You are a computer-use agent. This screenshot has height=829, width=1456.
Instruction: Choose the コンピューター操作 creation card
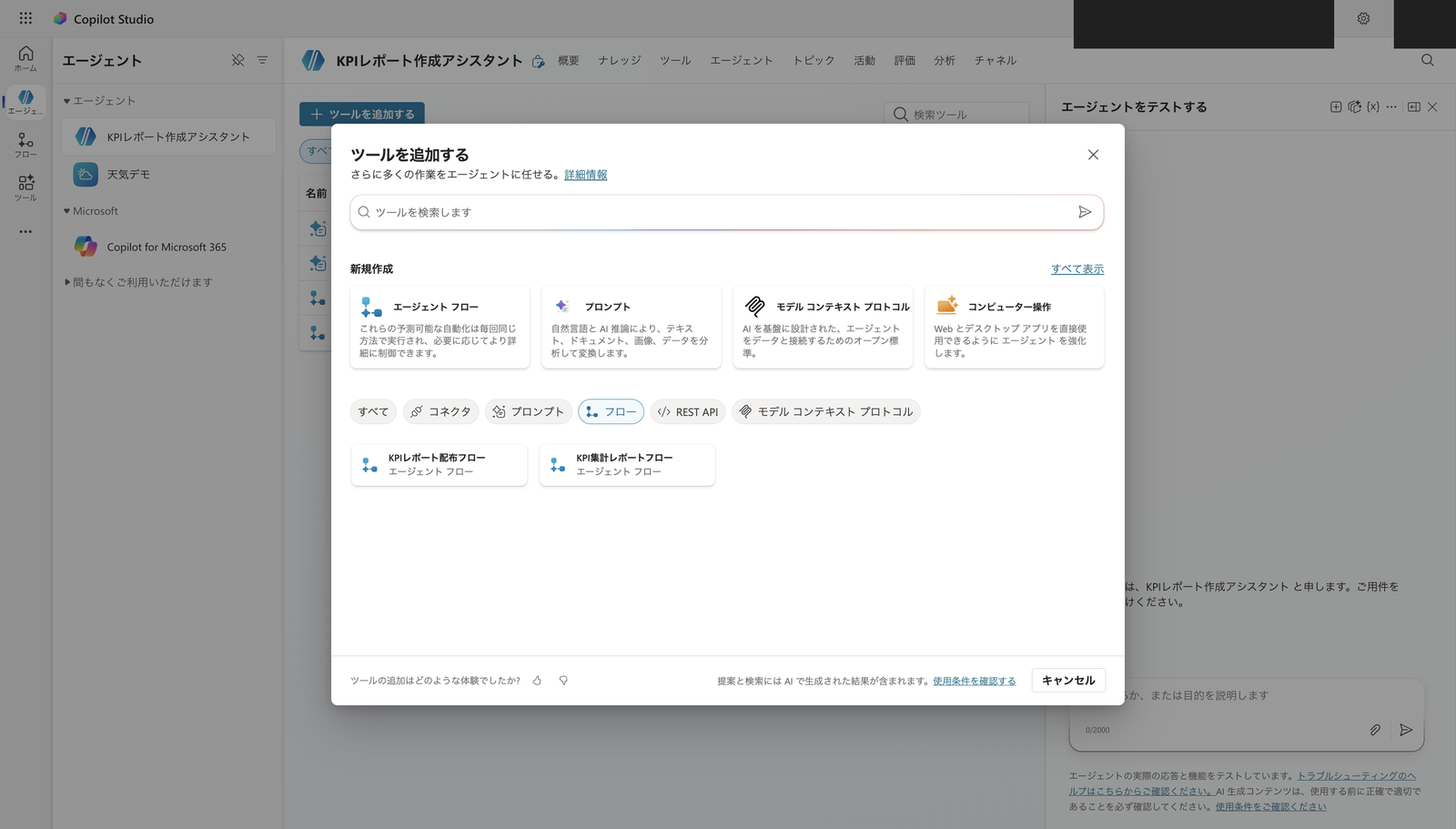[x=1014, y=328]
